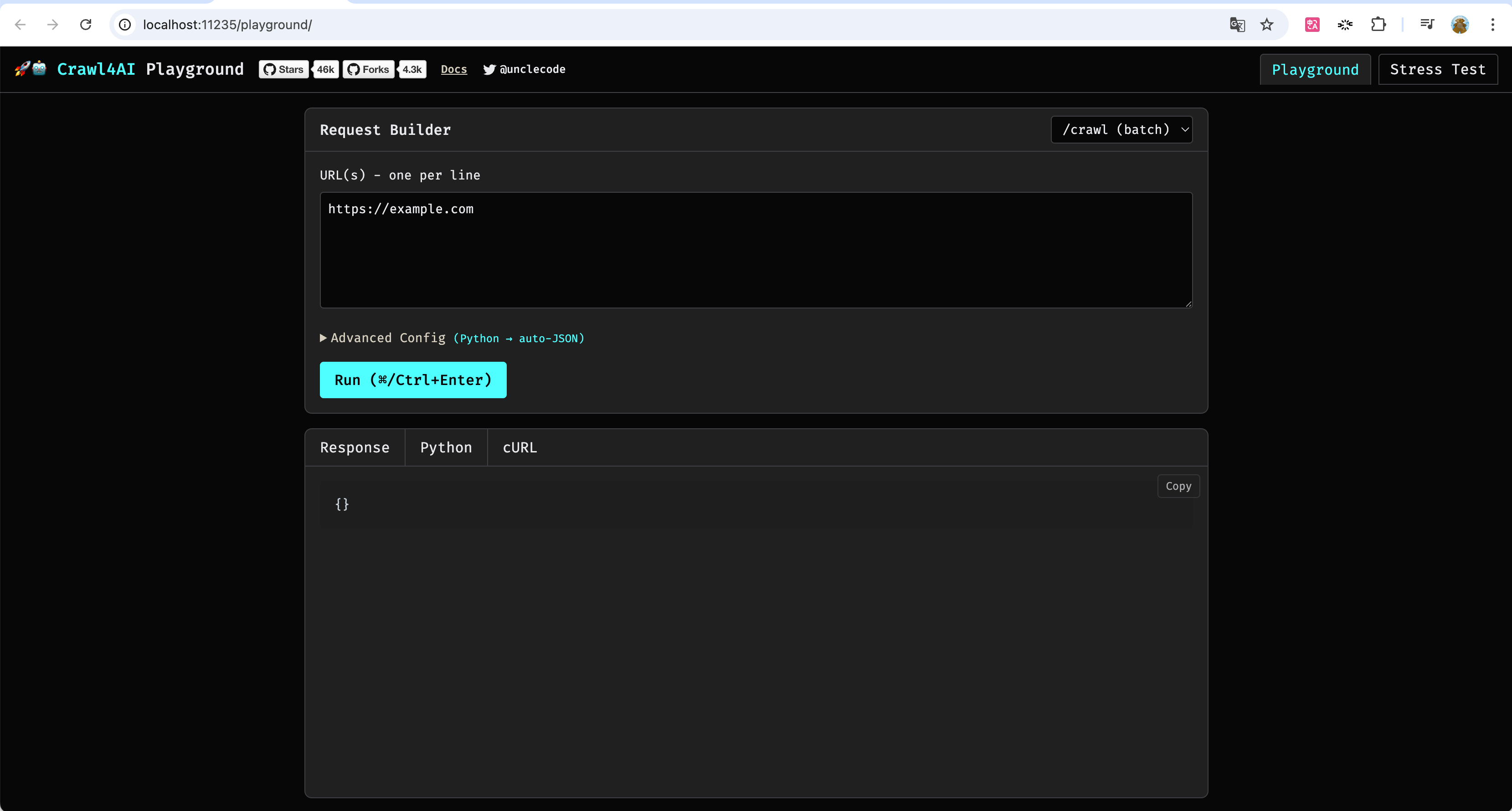Click into the URL(s) text area
This screenshot has height=811, width=1512.
(x=756, y=250)
